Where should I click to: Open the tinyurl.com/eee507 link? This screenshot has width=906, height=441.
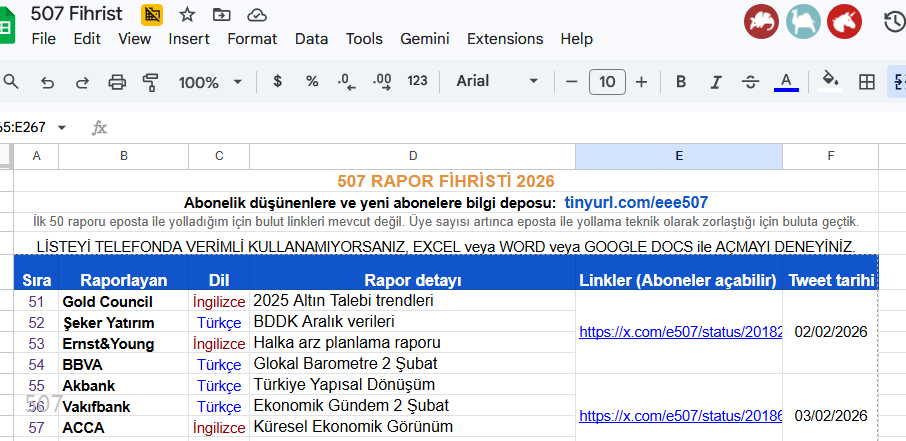coord(636,202)
